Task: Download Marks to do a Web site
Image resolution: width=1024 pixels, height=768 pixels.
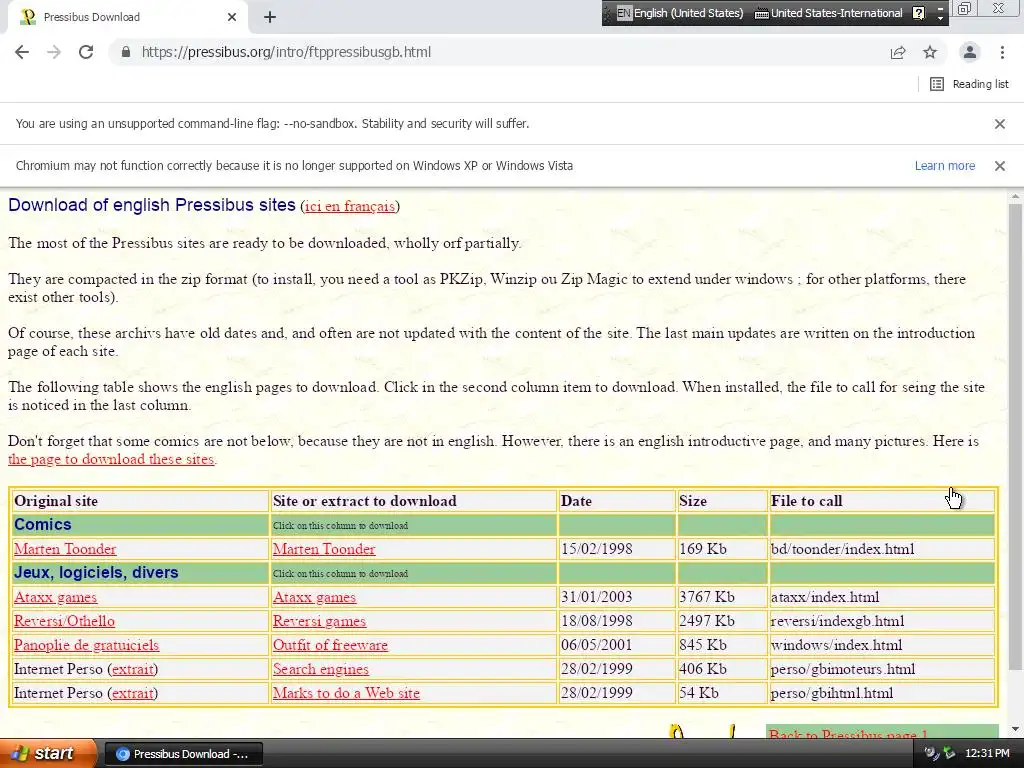Action: tap(346, 693)
